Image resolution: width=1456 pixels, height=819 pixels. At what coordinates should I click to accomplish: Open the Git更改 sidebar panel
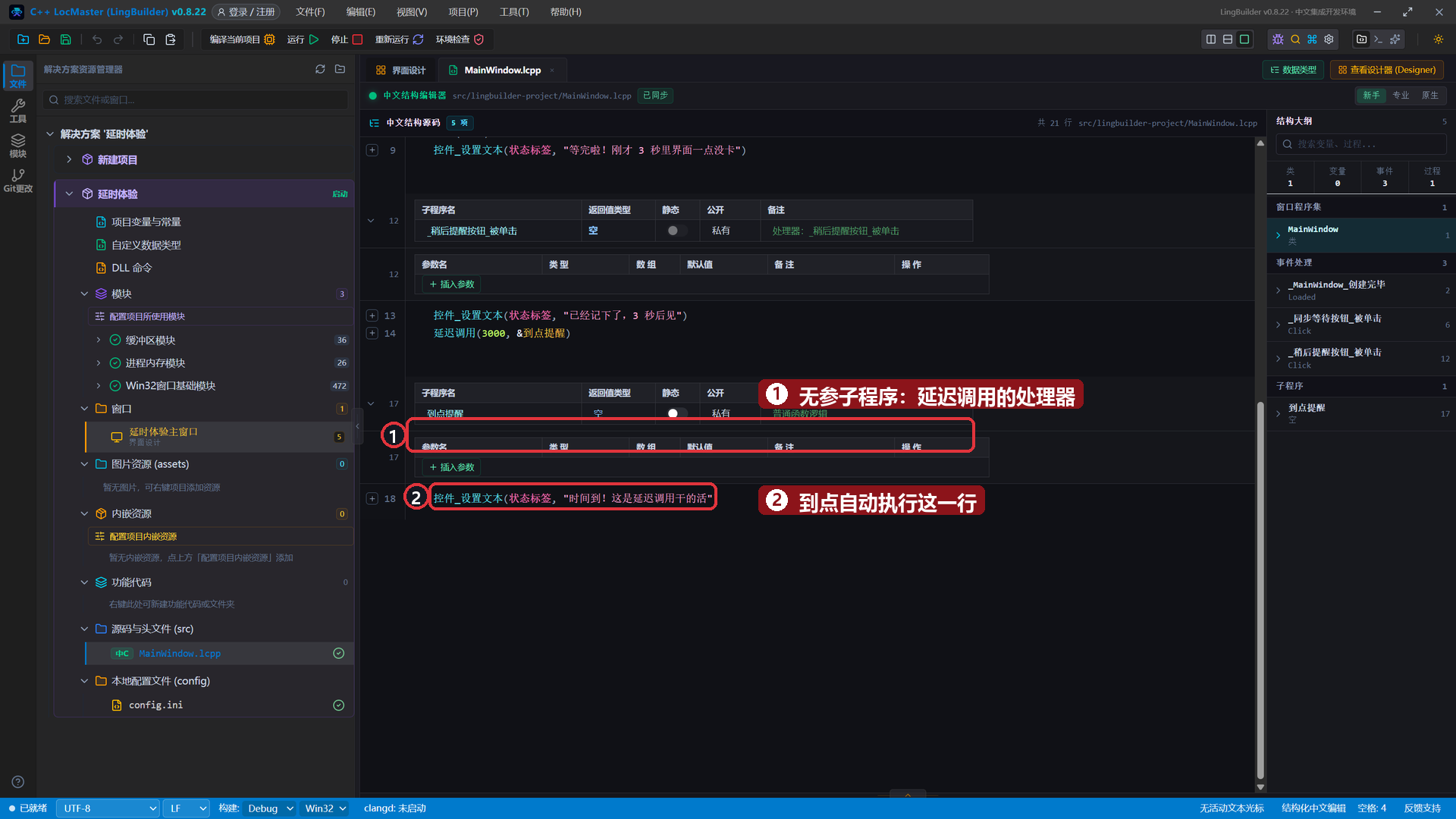18,180
